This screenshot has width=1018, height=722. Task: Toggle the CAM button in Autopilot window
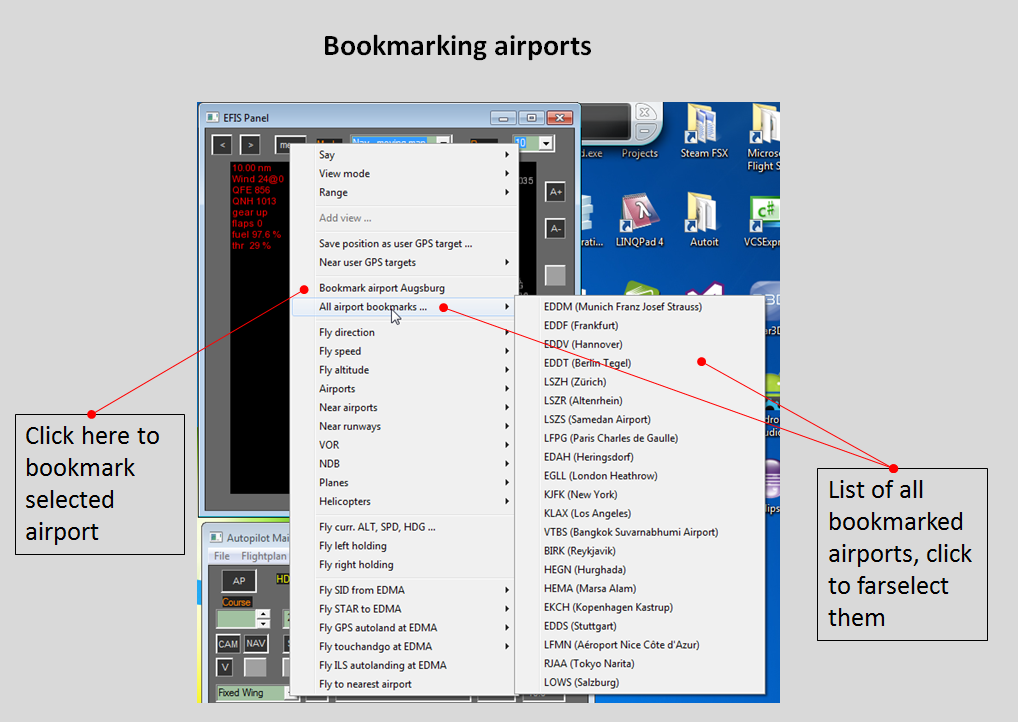coord(228,643)
